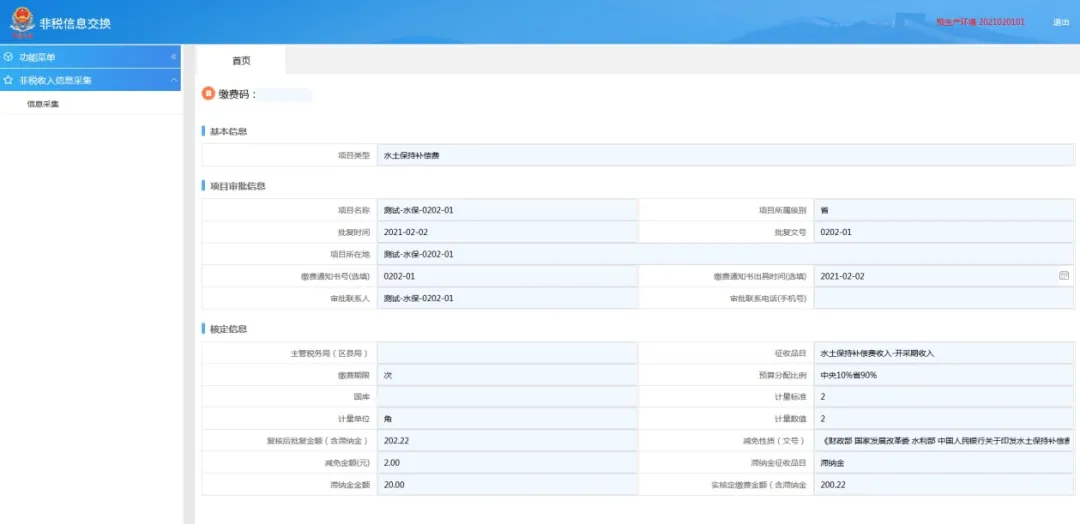This screenshot has width=1080, height=525.
Task: Click the 退出 logout link
Action: (1061, 22)
